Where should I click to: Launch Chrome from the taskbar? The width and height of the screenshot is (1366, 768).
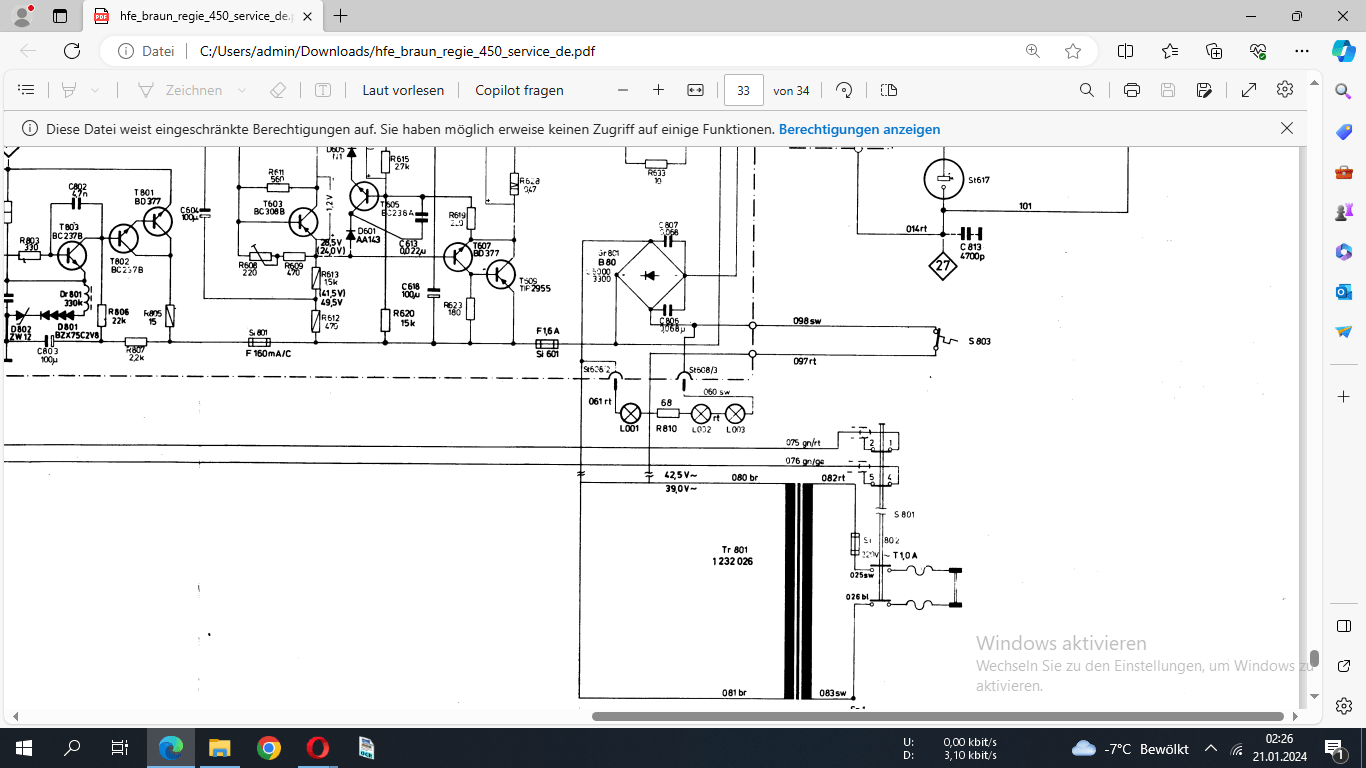point(268,748)
